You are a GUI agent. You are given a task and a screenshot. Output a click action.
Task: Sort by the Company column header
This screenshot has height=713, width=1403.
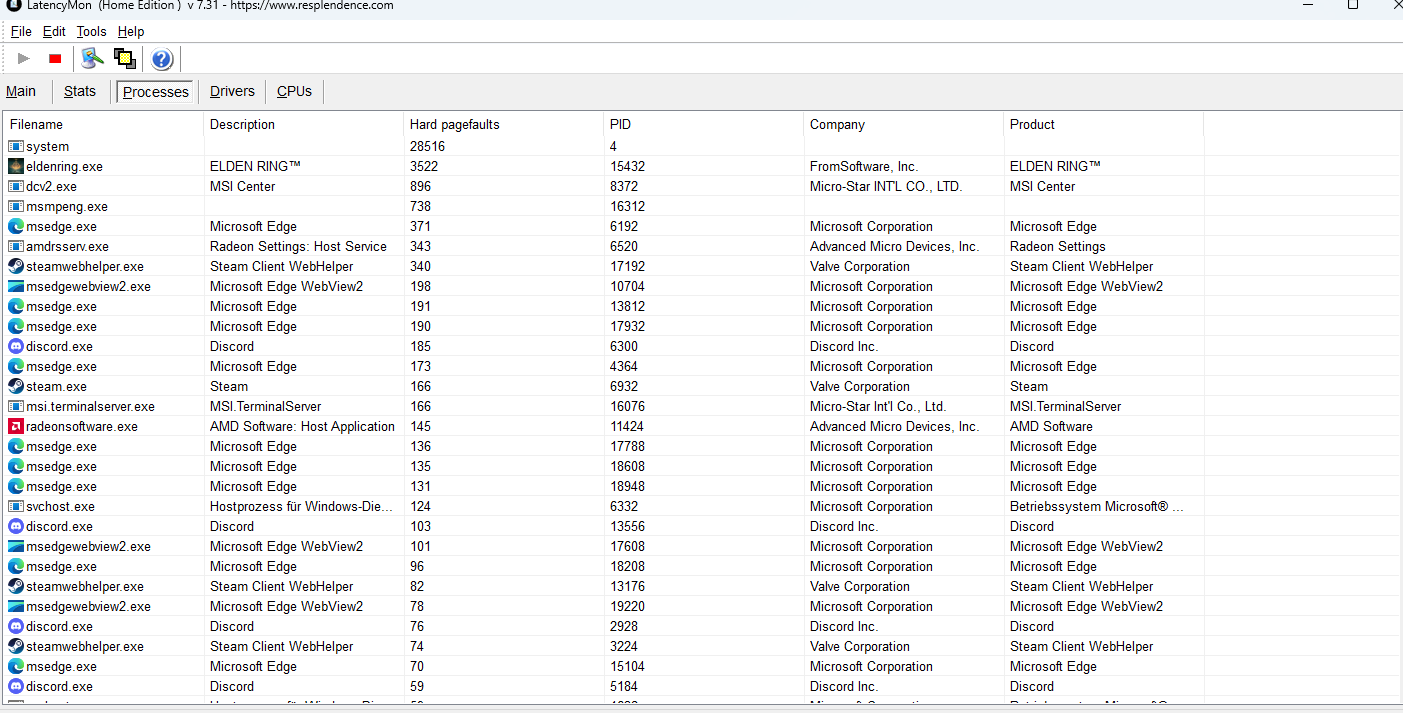click(904, 124)
